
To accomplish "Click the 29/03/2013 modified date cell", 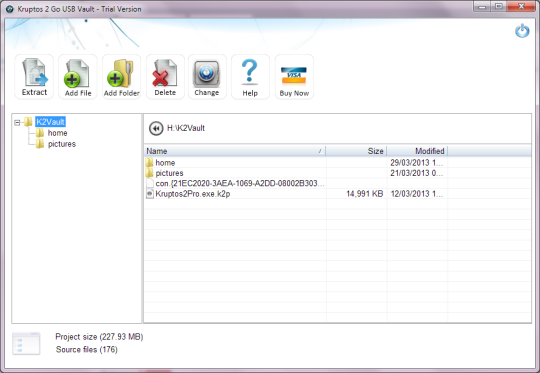I will pyautogui.click(x=416, y=163).
